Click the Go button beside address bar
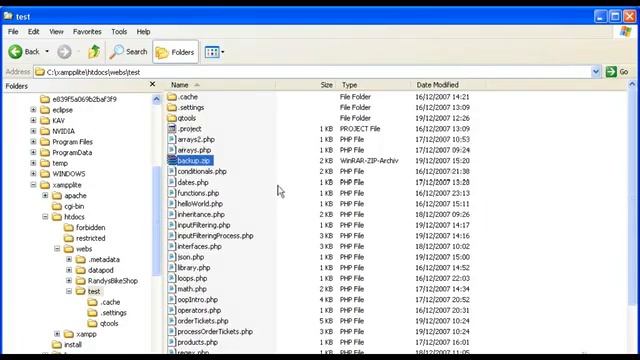 tap(617, 72)
